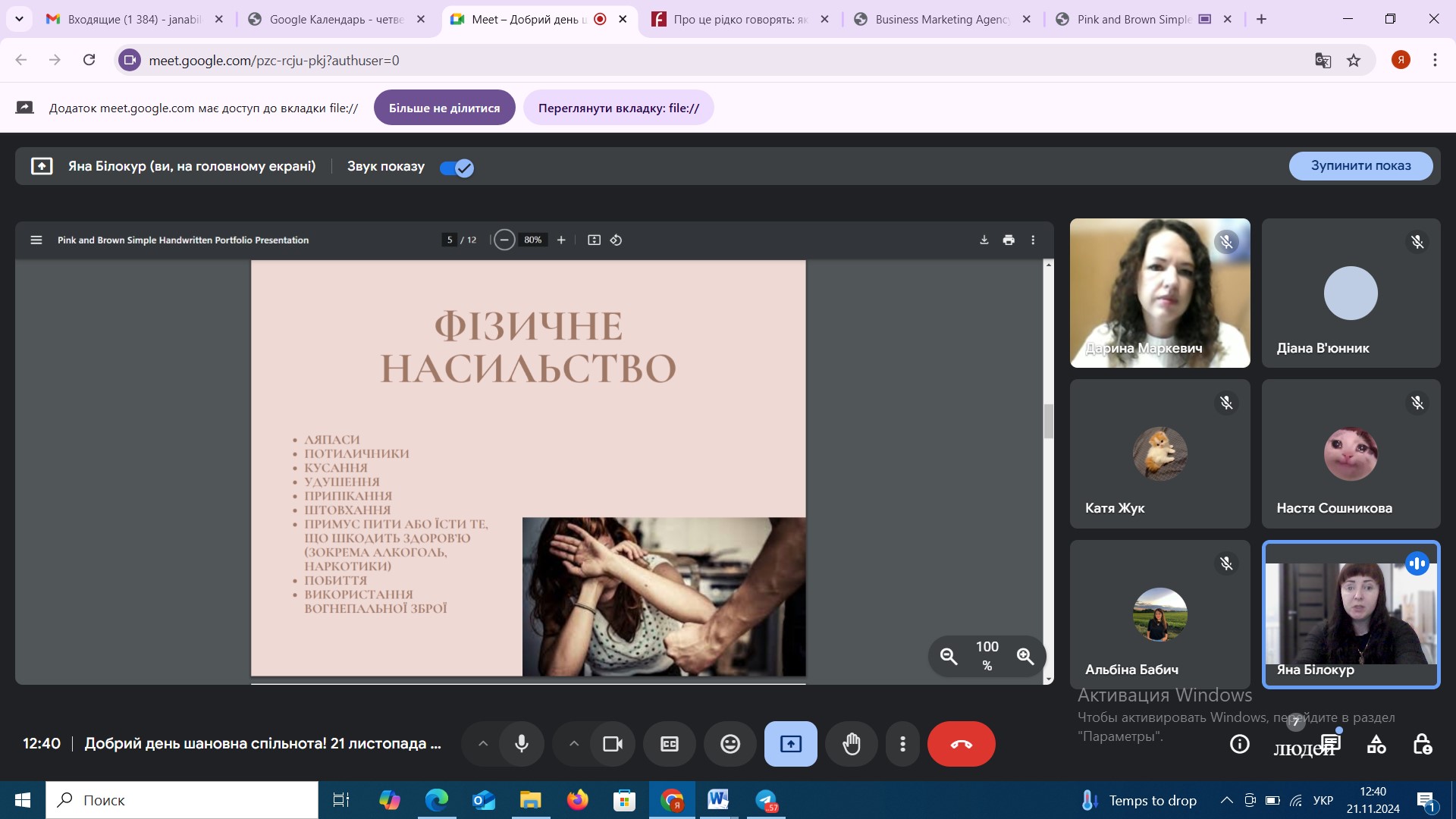Switch to Gmail Входящие tab
Image resolution: width=1456 pixels, height=819 pixels.
[x=133, y=19]
